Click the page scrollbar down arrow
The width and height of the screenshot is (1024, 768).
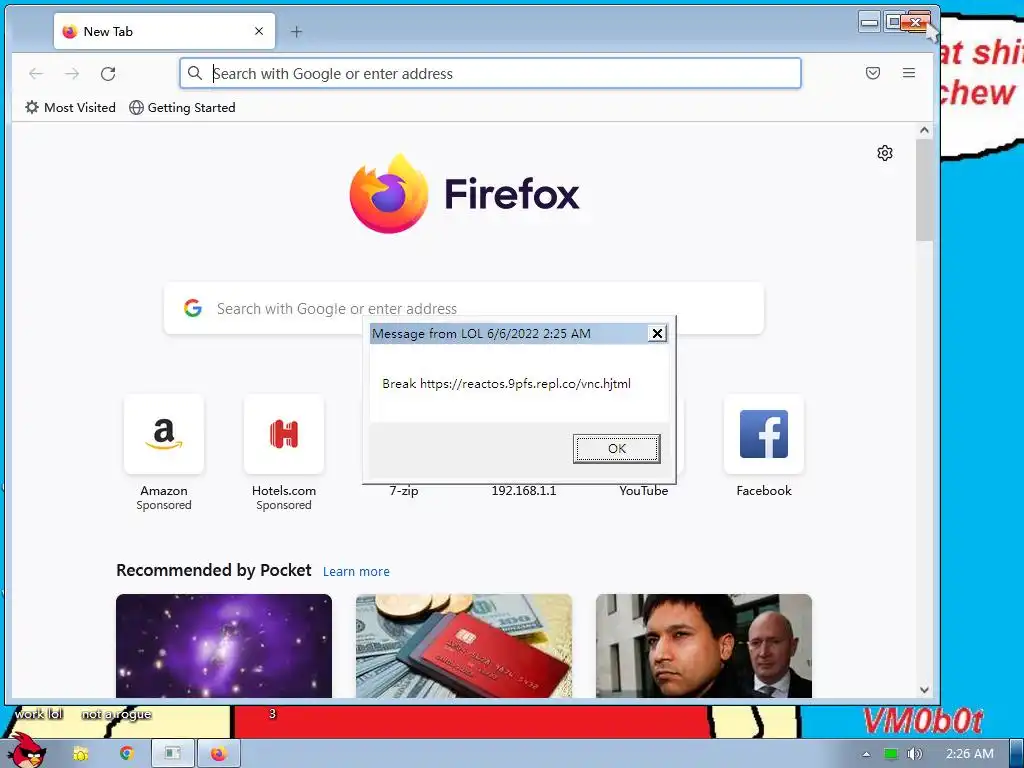(x=924, y=690)
